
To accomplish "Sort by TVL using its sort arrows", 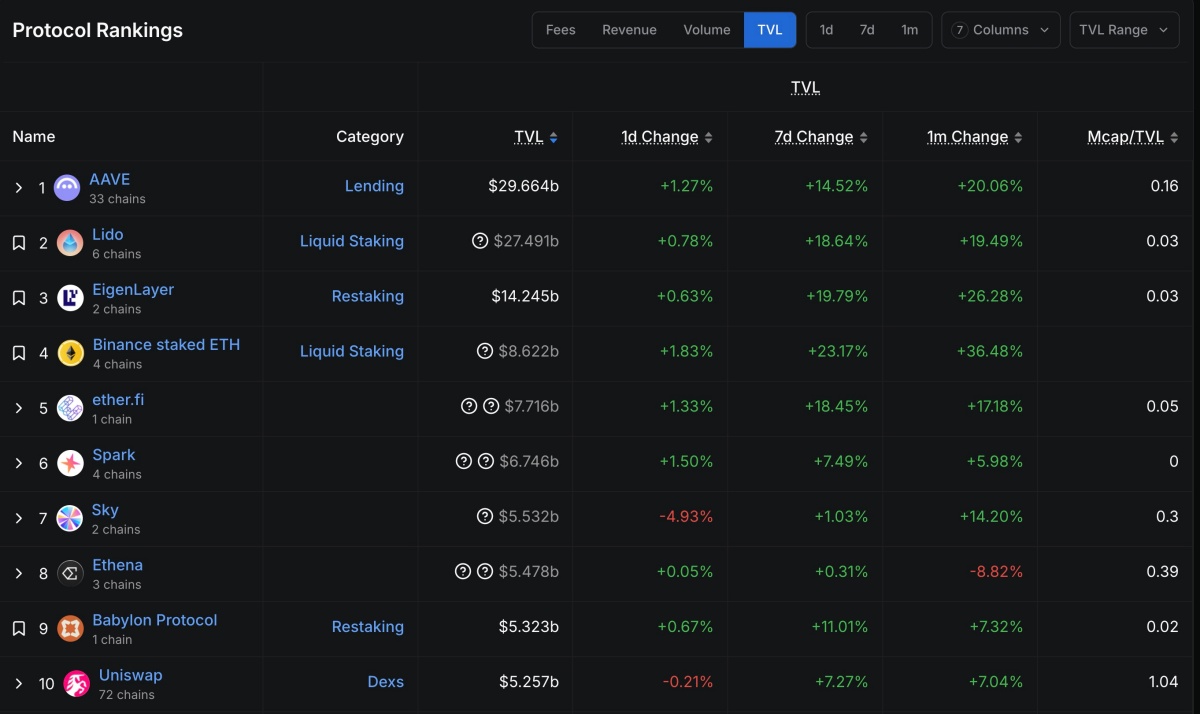I will pyautogui.click(x=553, y=137).
